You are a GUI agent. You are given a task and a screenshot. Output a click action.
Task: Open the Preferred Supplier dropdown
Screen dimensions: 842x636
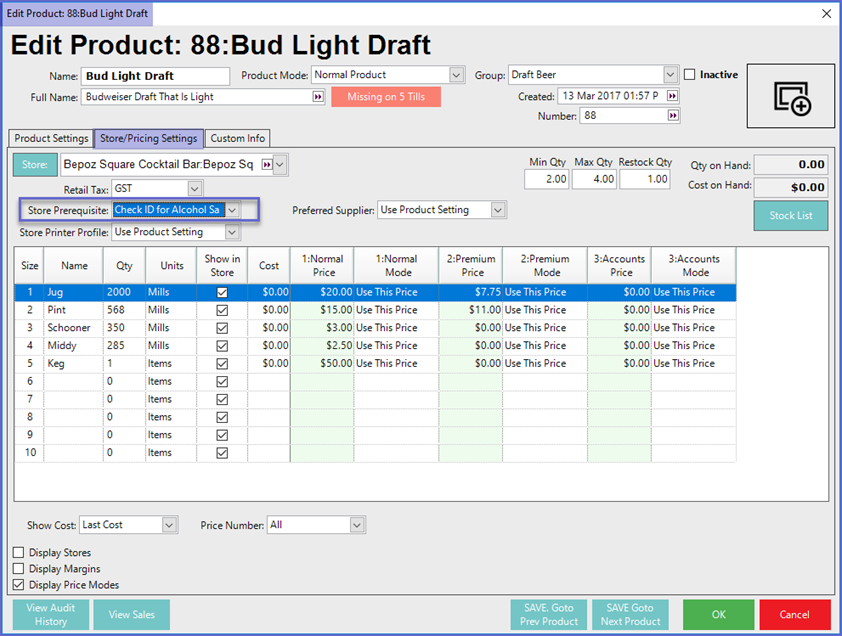point(498,210)
